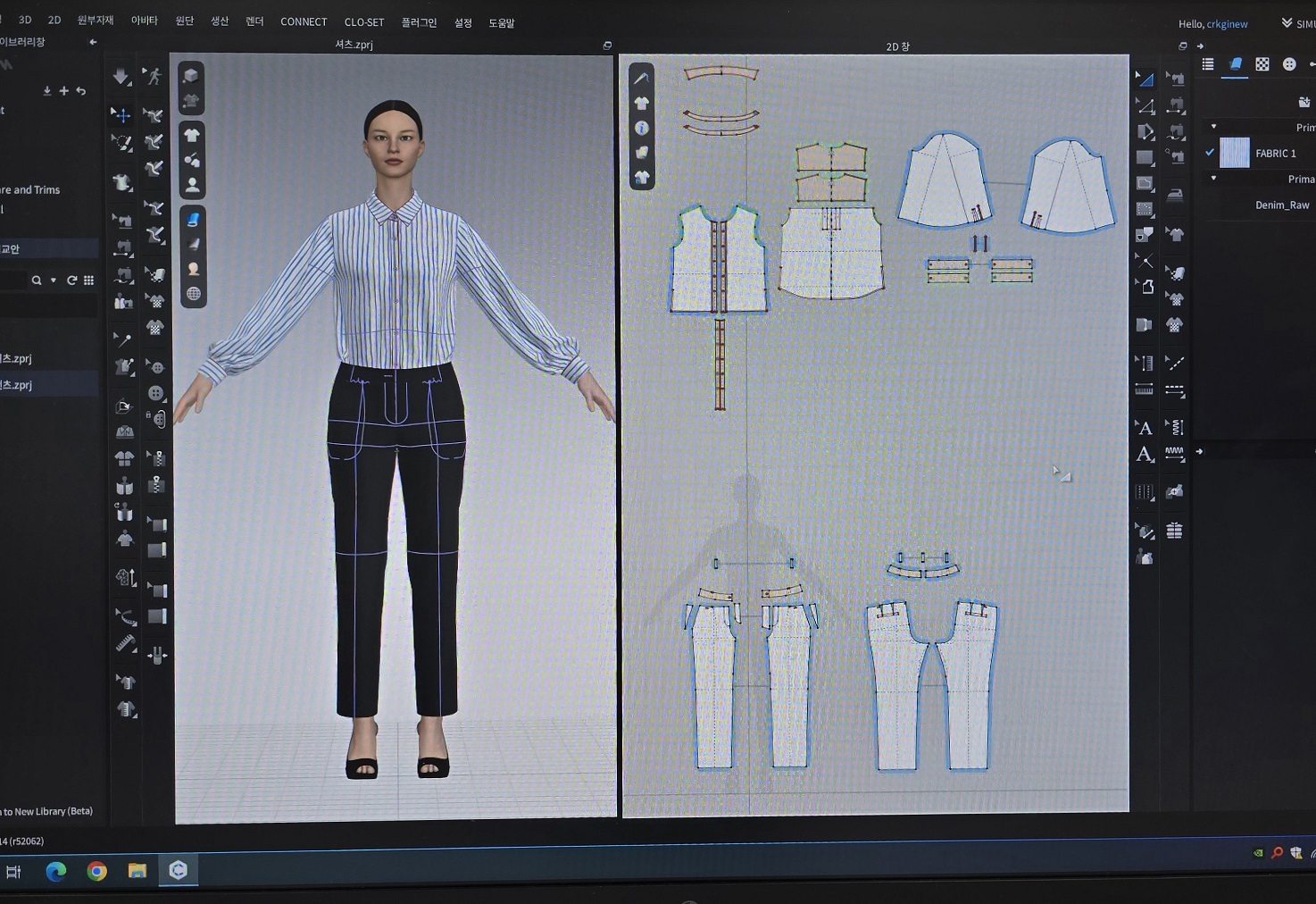Select the Select/Move tool with blue arrows
Screen dimensions: 1316x904
121,114
